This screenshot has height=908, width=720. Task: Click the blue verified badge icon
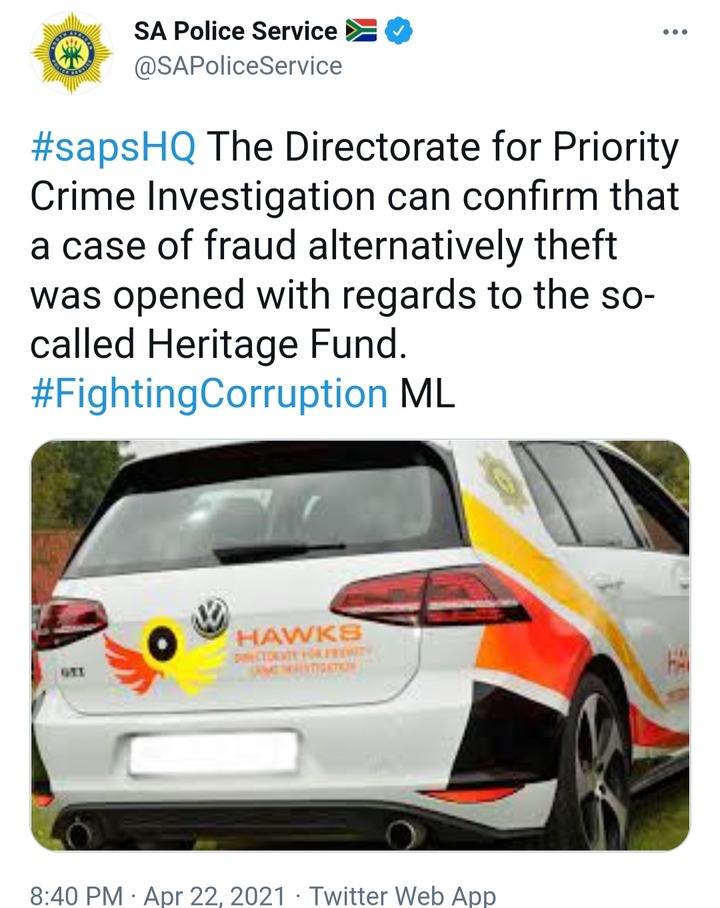click(x=399, y=31)
